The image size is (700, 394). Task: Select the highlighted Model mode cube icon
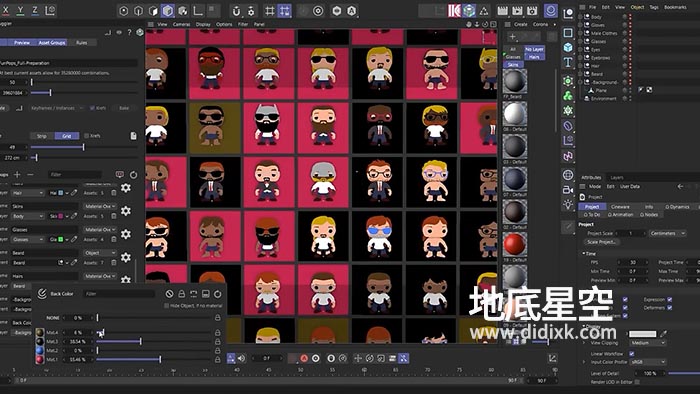click(x=168, y=10)
